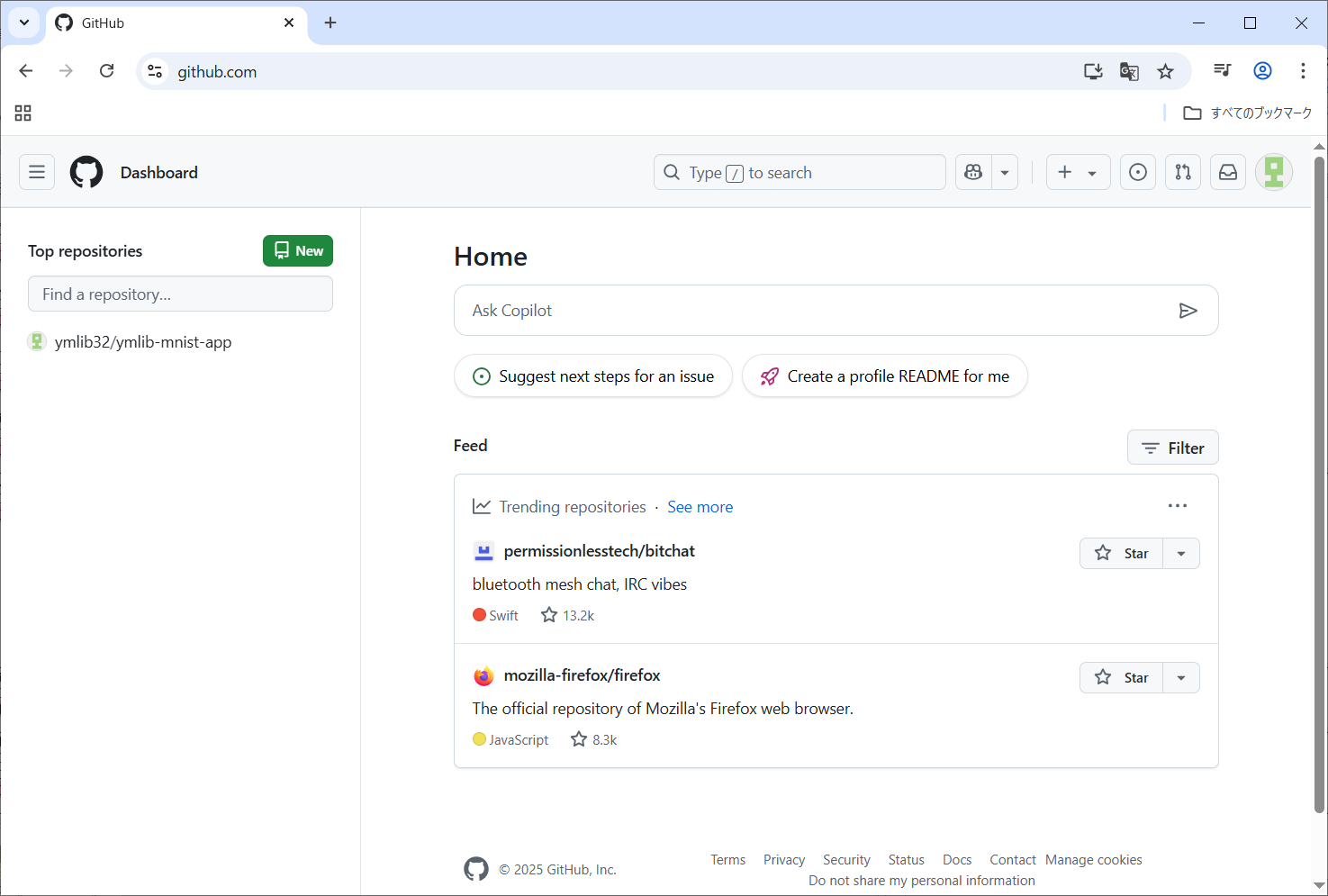The height and width of the screenshot is (896, 1328).
Task: Open the user profile avatar menu
Action: click(x=1274, y=172)
